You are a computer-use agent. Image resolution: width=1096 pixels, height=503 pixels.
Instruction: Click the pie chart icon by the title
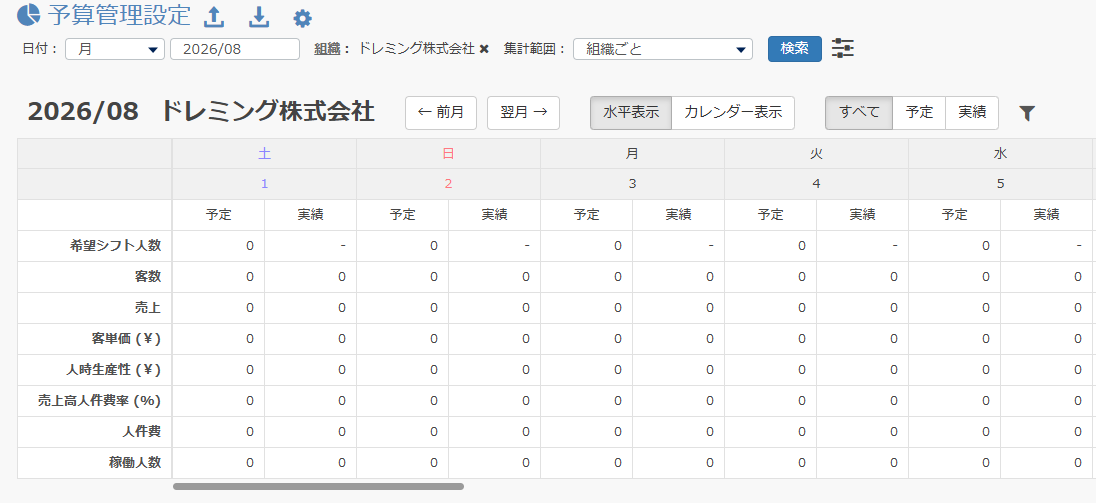pos(29,15)
